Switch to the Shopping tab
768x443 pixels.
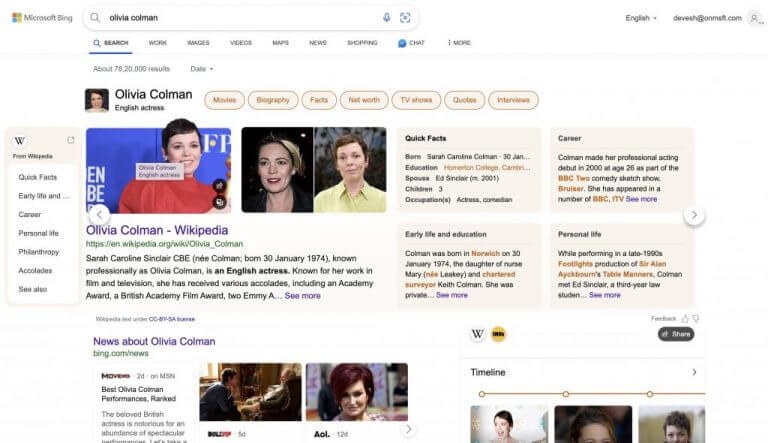pos(362,43)
